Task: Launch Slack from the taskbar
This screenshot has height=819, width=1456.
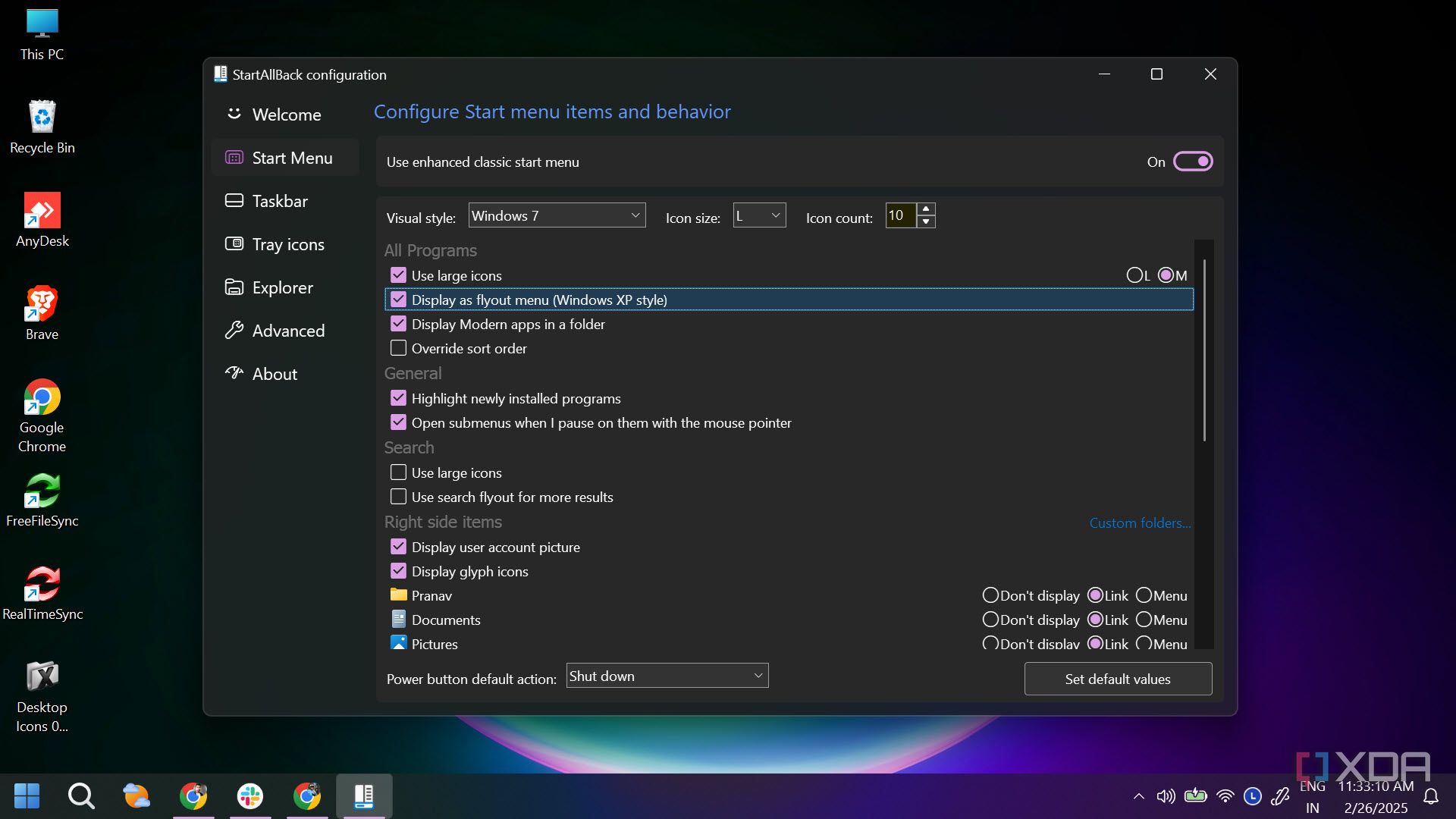Action: pos(249,795)
